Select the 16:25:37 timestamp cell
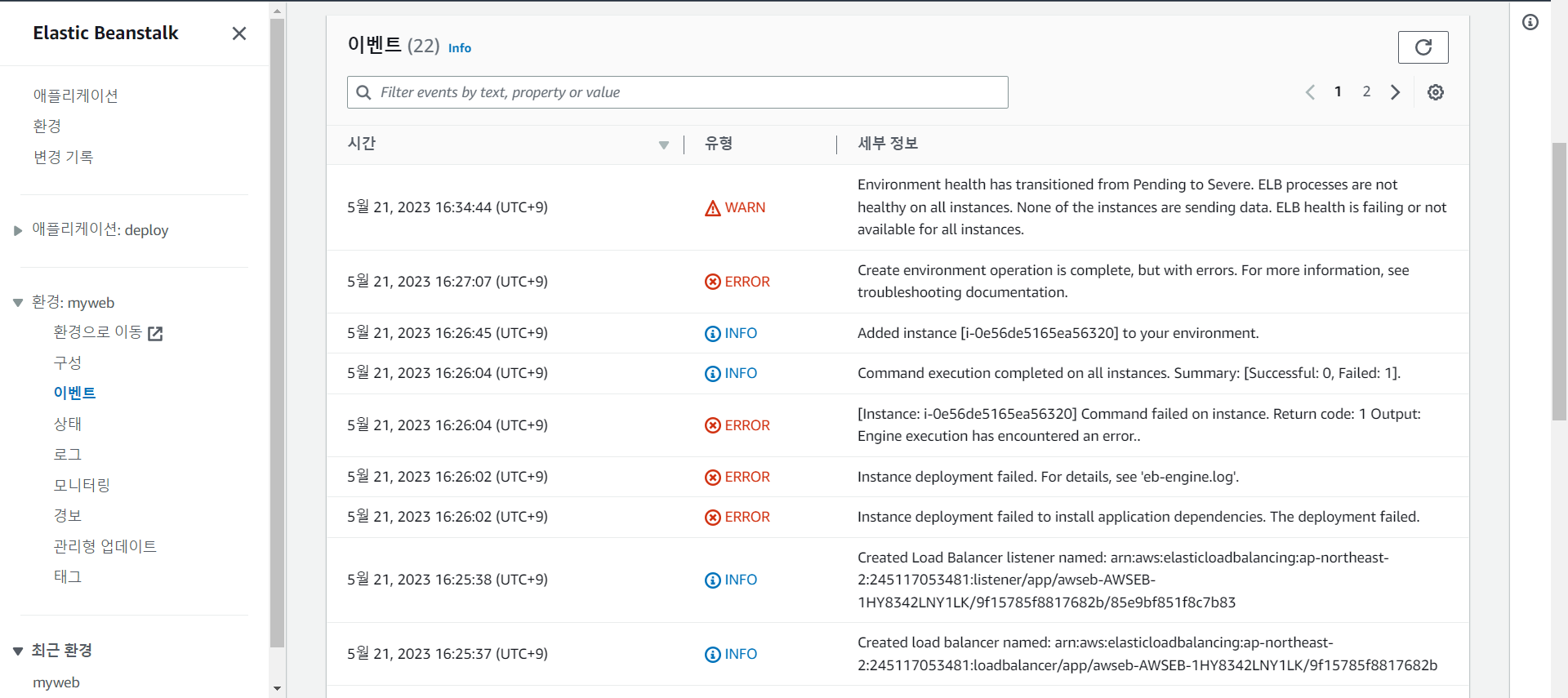Screen dimensions: 1568x698 coord(448,654)
